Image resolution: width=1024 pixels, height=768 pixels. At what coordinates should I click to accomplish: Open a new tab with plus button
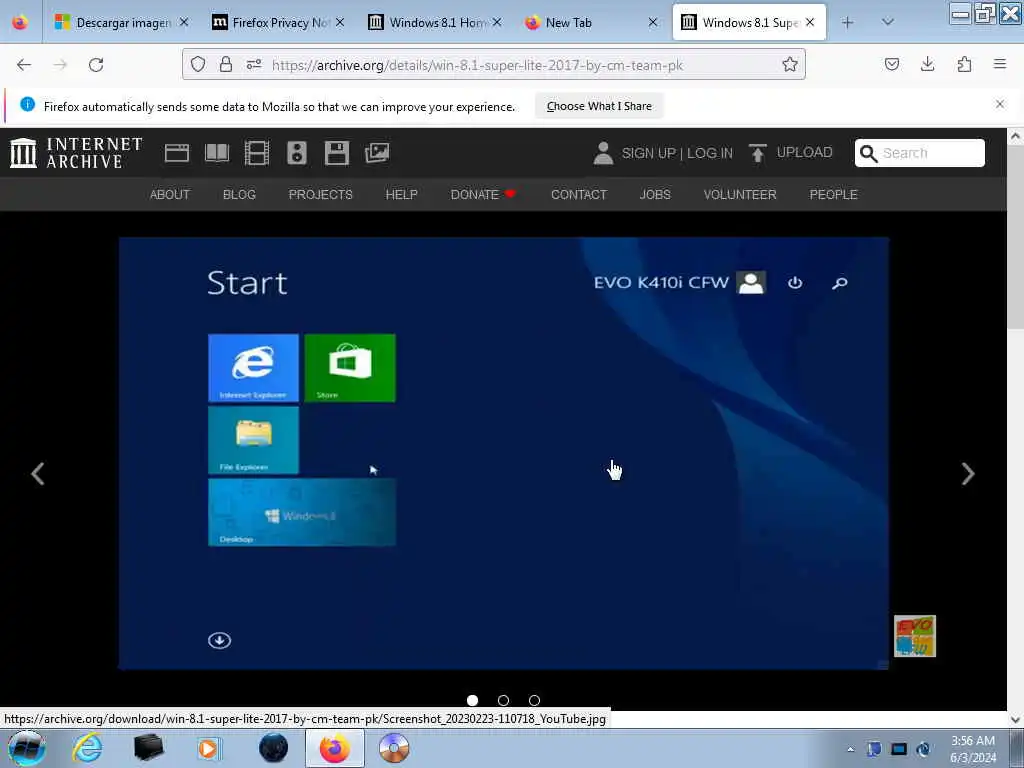848,22
